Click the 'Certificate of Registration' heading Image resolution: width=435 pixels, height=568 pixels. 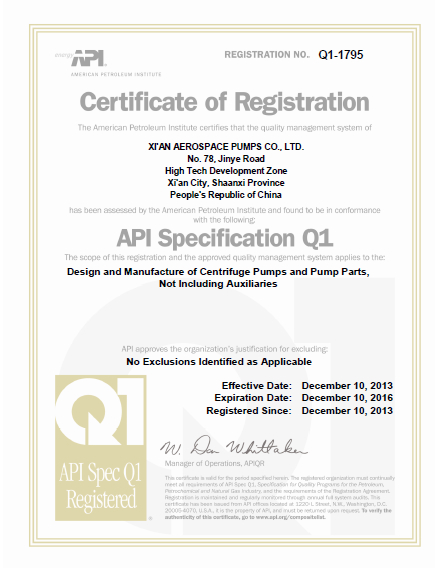[x=224, y=102]
